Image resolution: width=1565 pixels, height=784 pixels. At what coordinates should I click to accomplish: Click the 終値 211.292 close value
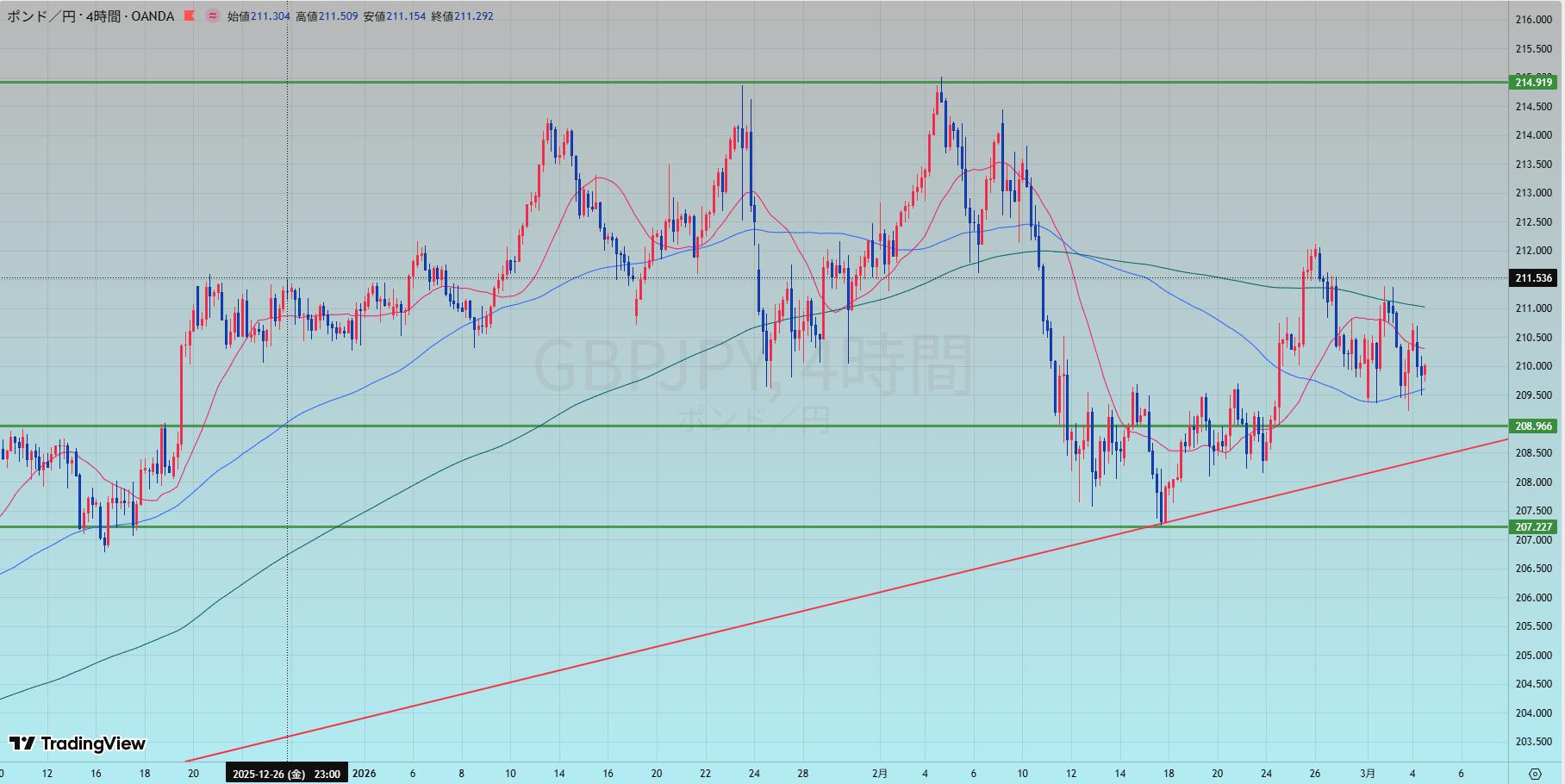click(462, 16)
